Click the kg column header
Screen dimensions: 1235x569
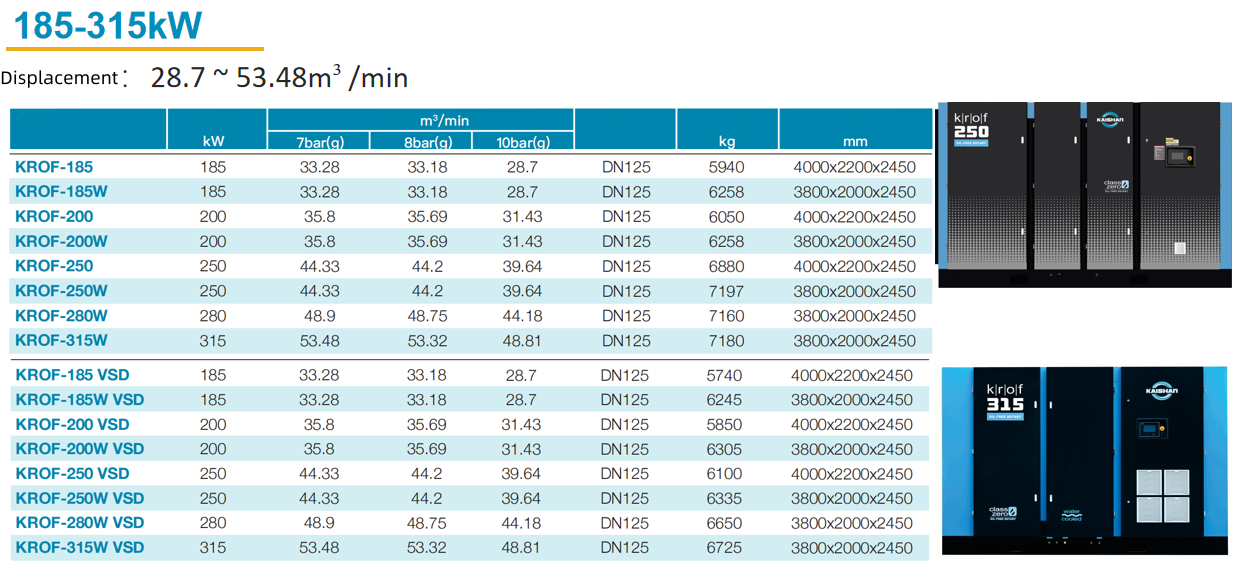[x=727, y=142]
